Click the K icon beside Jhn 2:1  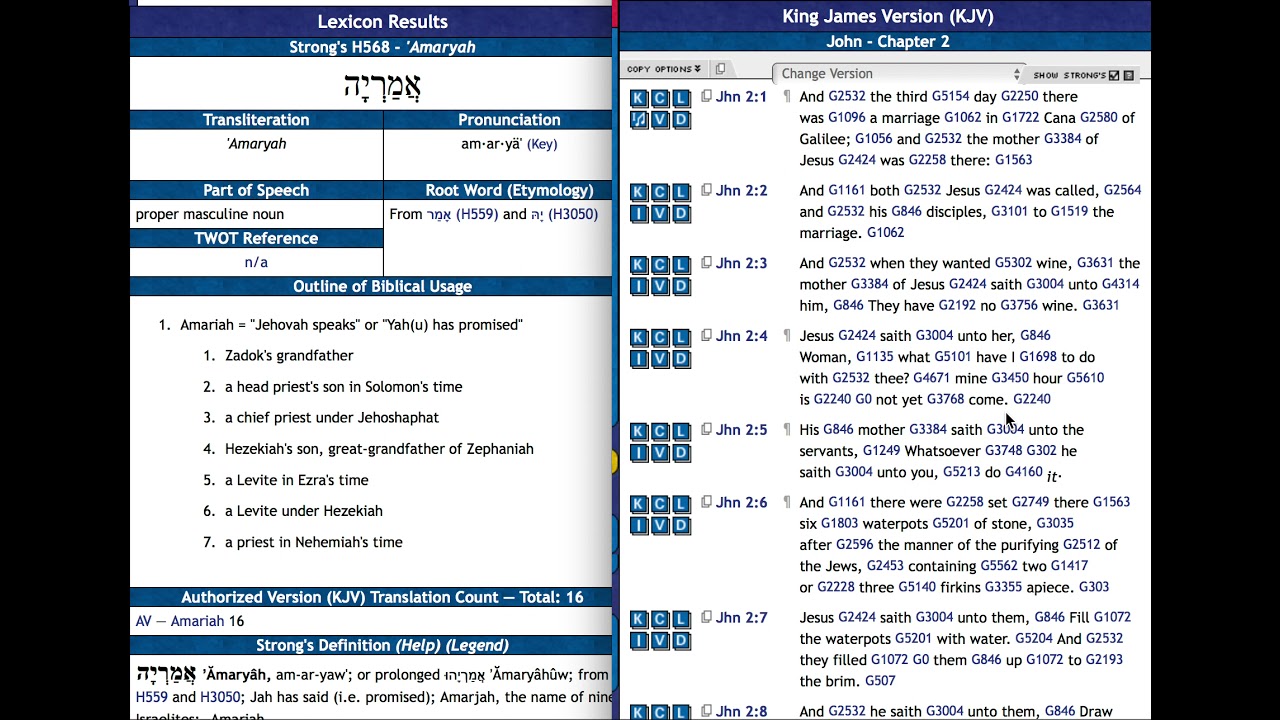(639, 98)
